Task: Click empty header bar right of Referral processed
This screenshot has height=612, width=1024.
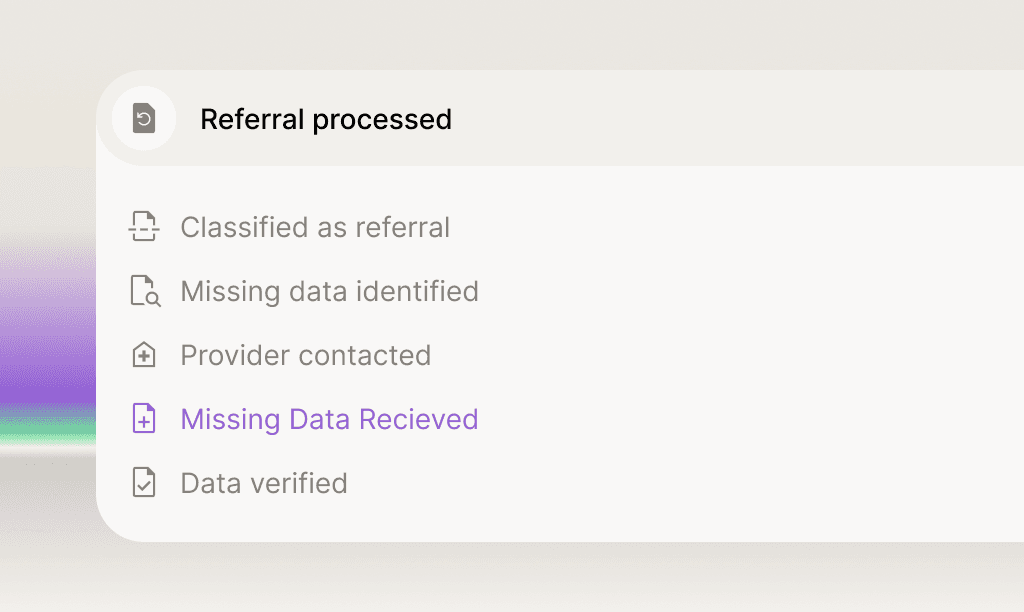Action: point(740,119)
